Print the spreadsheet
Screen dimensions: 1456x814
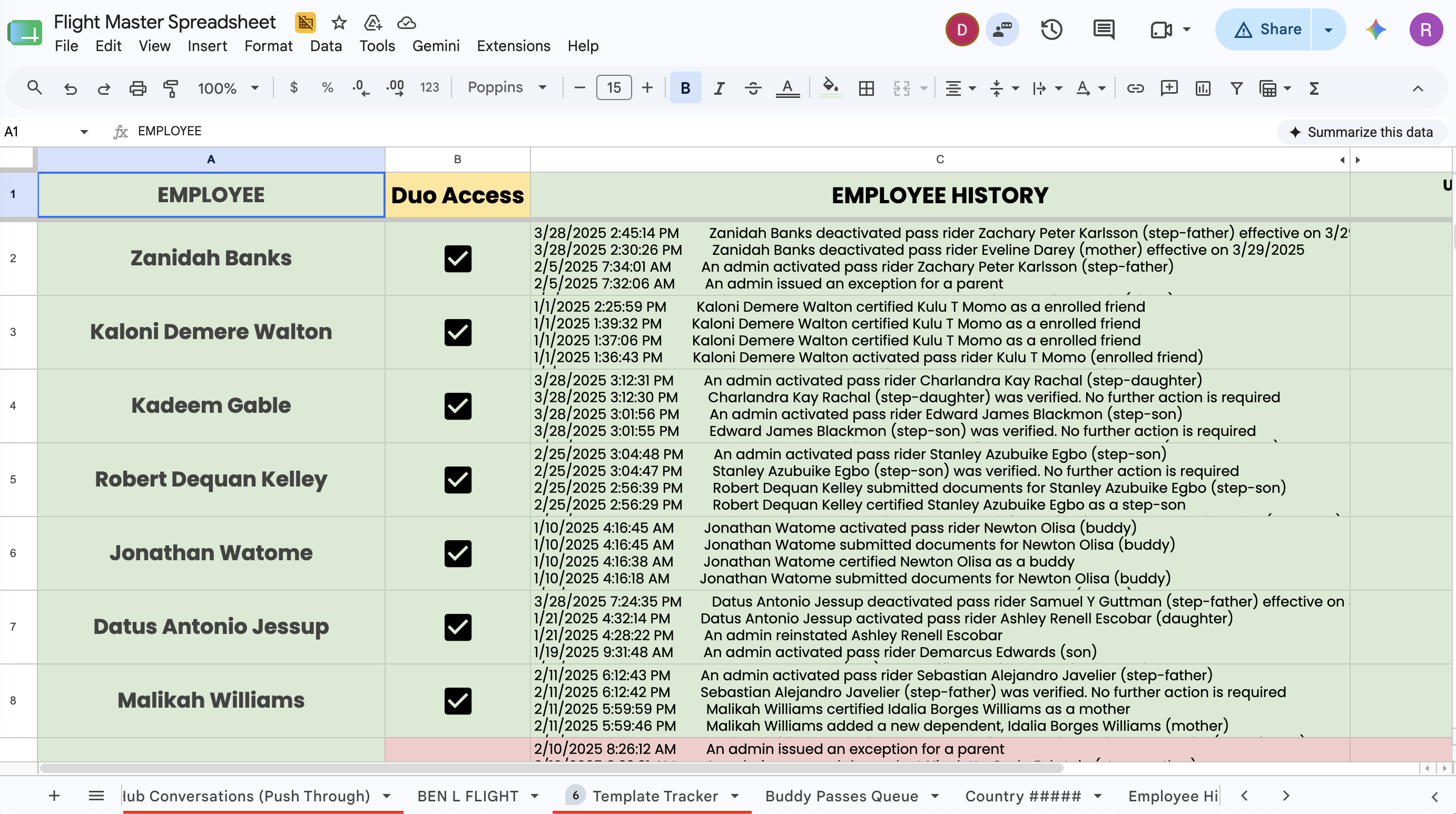(137, 88)
